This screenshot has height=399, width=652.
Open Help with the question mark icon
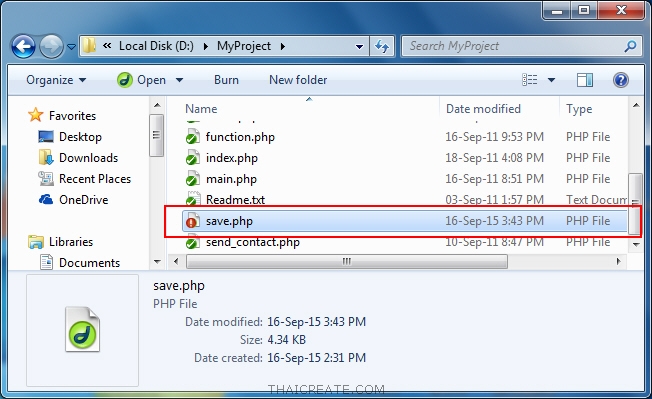tap(620, 80)
